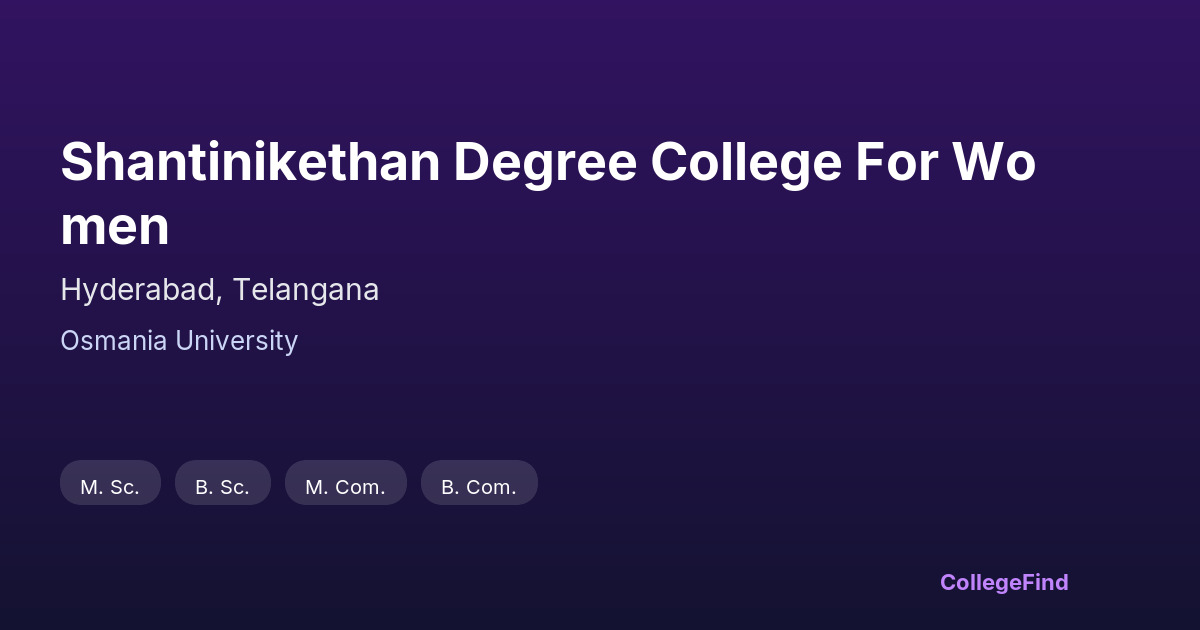Click the word Osmania in affiliation

[114, 341]
